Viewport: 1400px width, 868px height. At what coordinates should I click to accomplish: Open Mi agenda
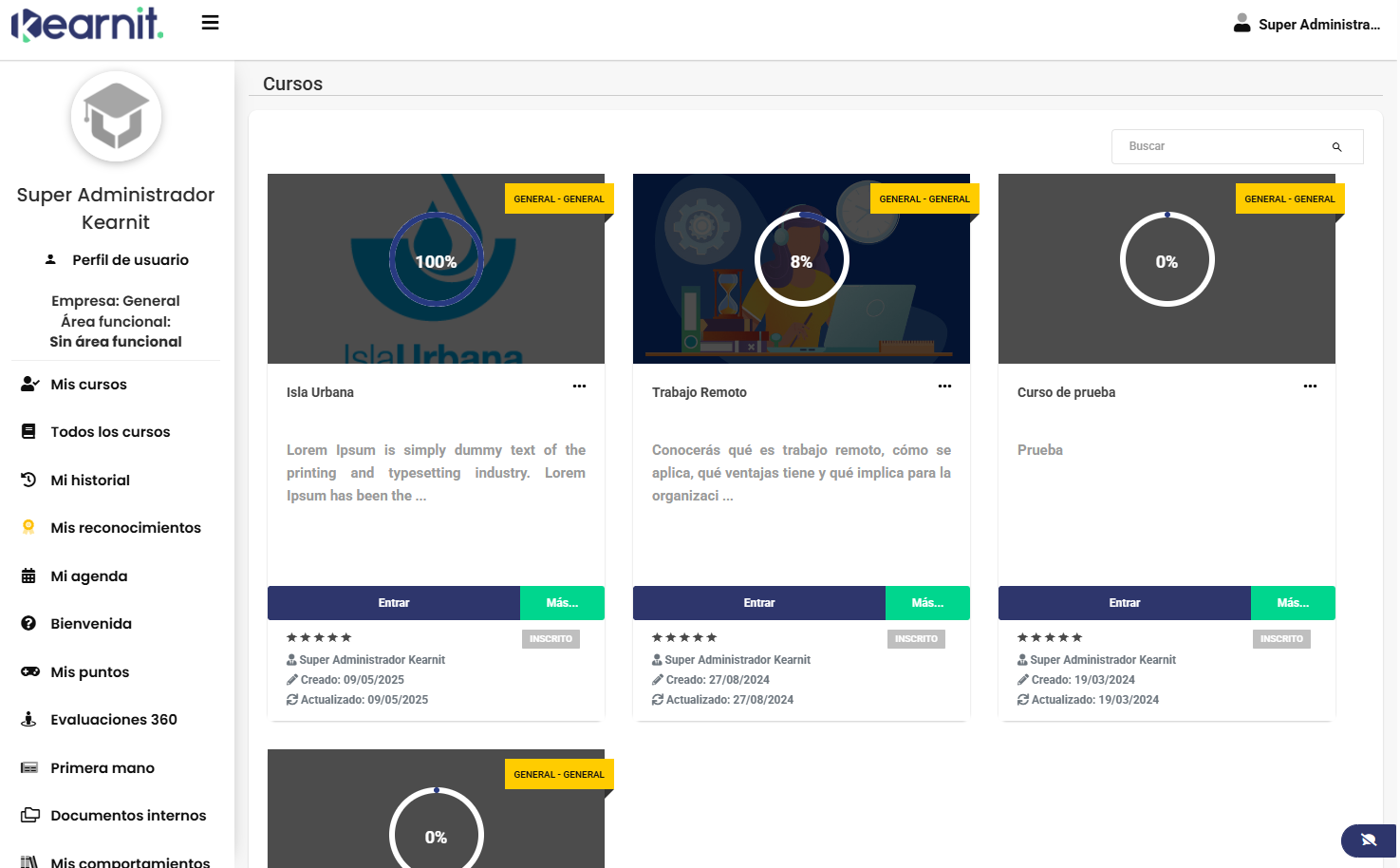pyautogui.click(x=88, y=576)
